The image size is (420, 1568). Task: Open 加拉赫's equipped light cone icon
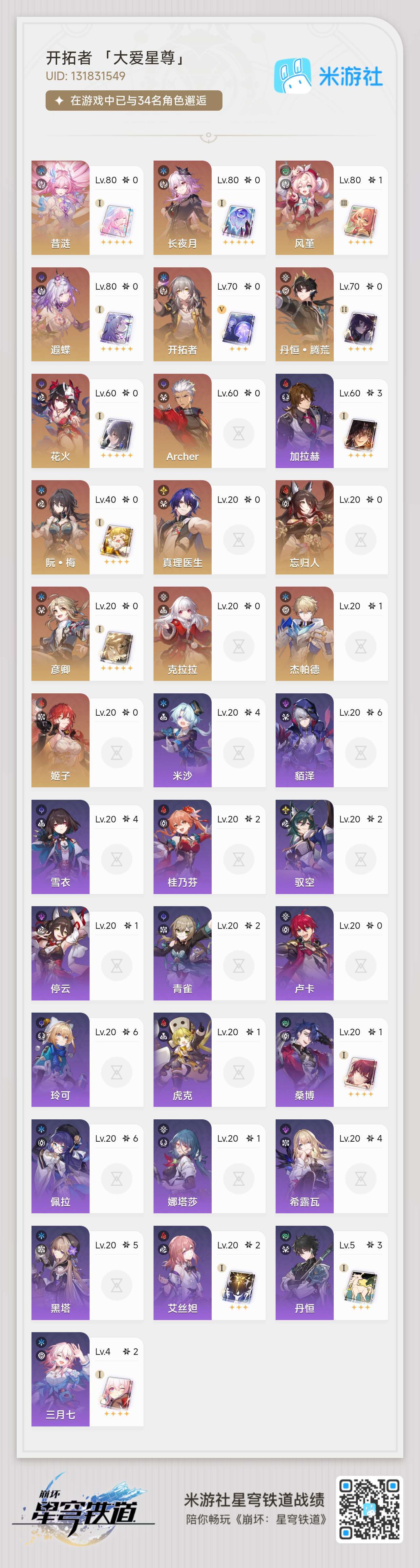361,434
